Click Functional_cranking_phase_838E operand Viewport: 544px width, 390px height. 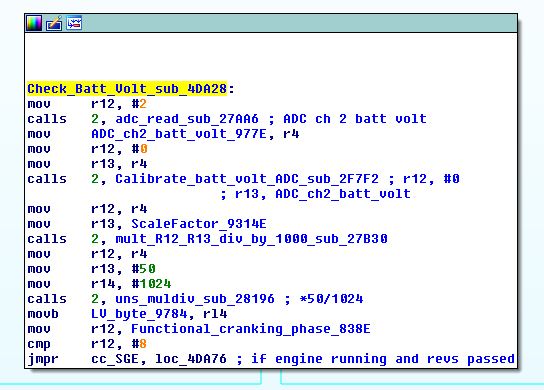pos(250,329)
